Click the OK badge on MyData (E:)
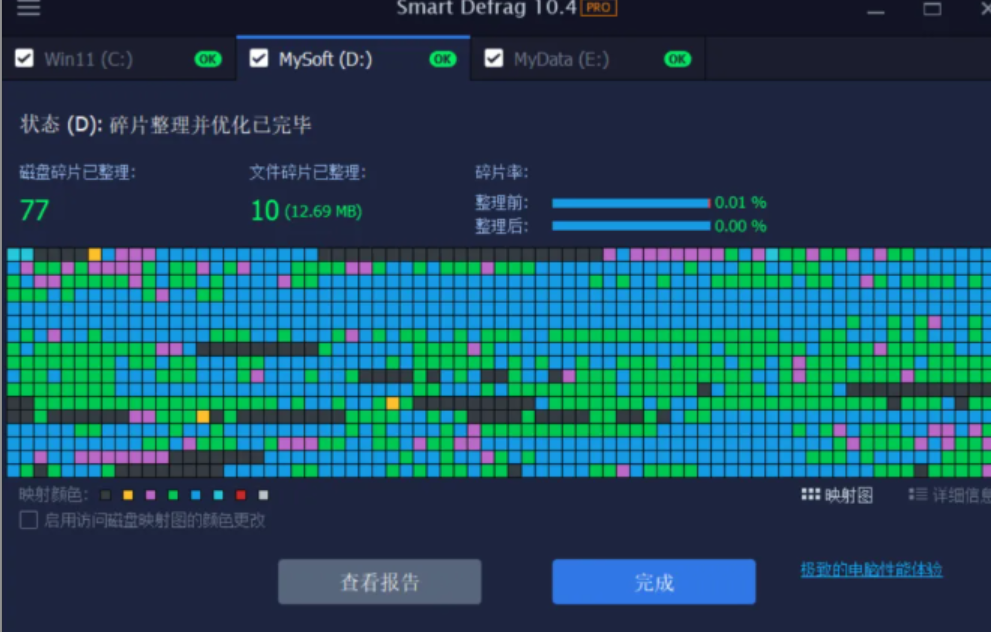This screenshot has width=991, height=632. [x=678, y=59]
